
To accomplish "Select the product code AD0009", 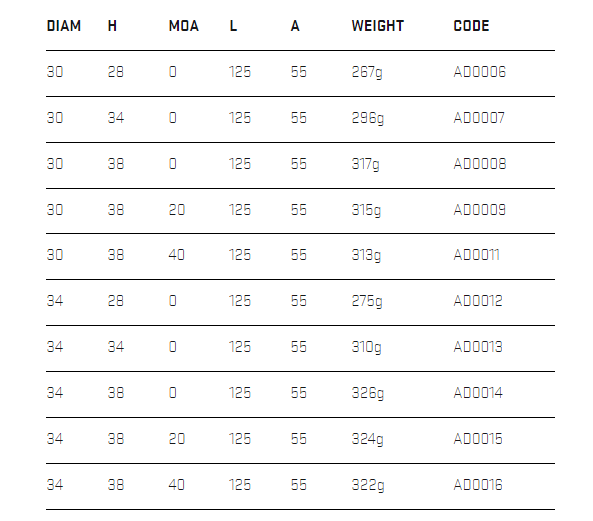I will 480,210.
